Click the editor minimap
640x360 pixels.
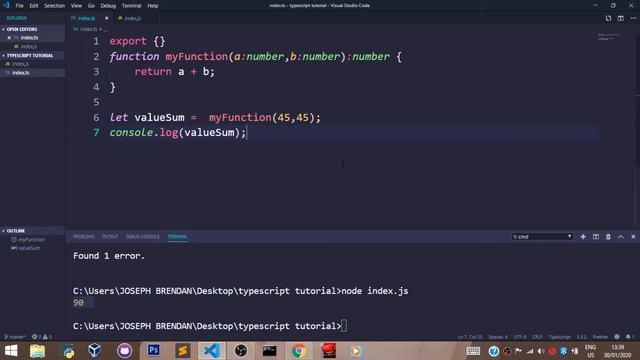(609, 37)
